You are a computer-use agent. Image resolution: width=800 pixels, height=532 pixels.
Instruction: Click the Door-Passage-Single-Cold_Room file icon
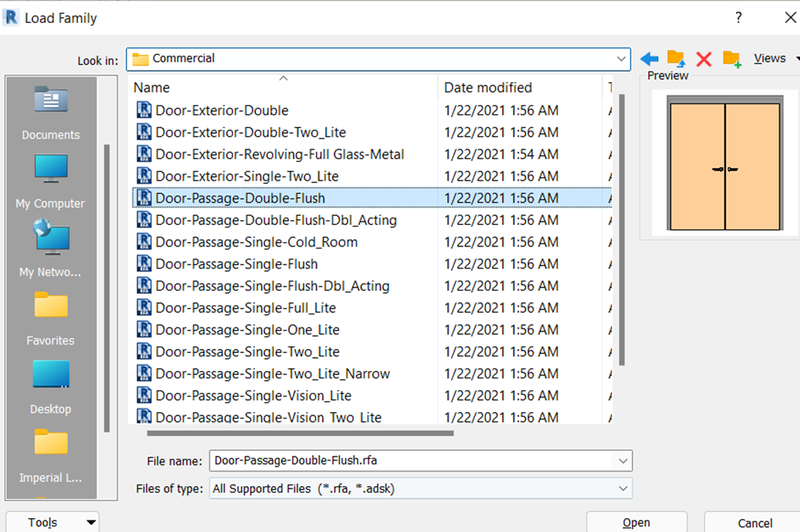pos(144,241)
